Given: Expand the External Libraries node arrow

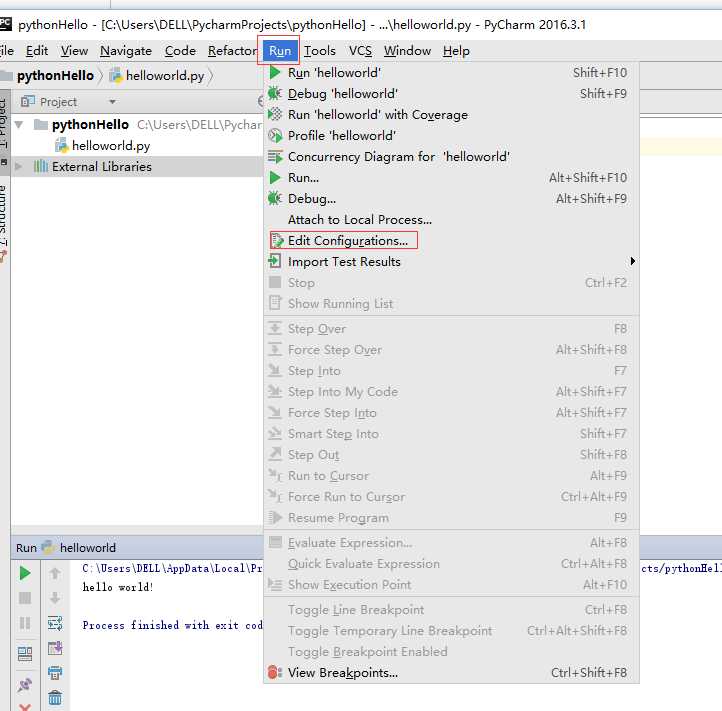Looking at the screenshot, I should point(19,166).
